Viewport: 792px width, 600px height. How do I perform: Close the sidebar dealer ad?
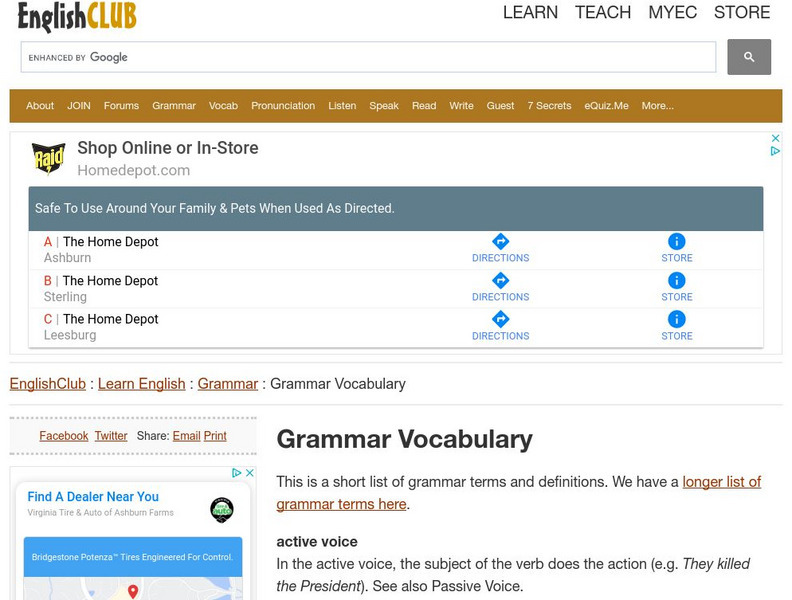[250, 473]
